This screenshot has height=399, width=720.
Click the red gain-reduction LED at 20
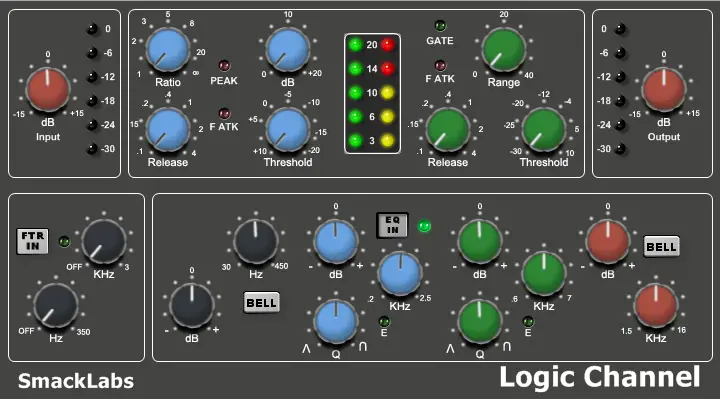click(x=388, y=45)
